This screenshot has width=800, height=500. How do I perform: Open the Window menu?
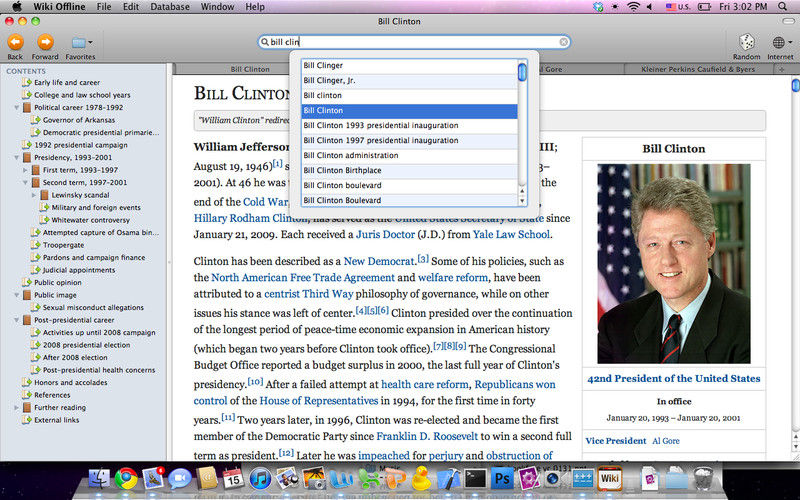click(x=217, y=7)
